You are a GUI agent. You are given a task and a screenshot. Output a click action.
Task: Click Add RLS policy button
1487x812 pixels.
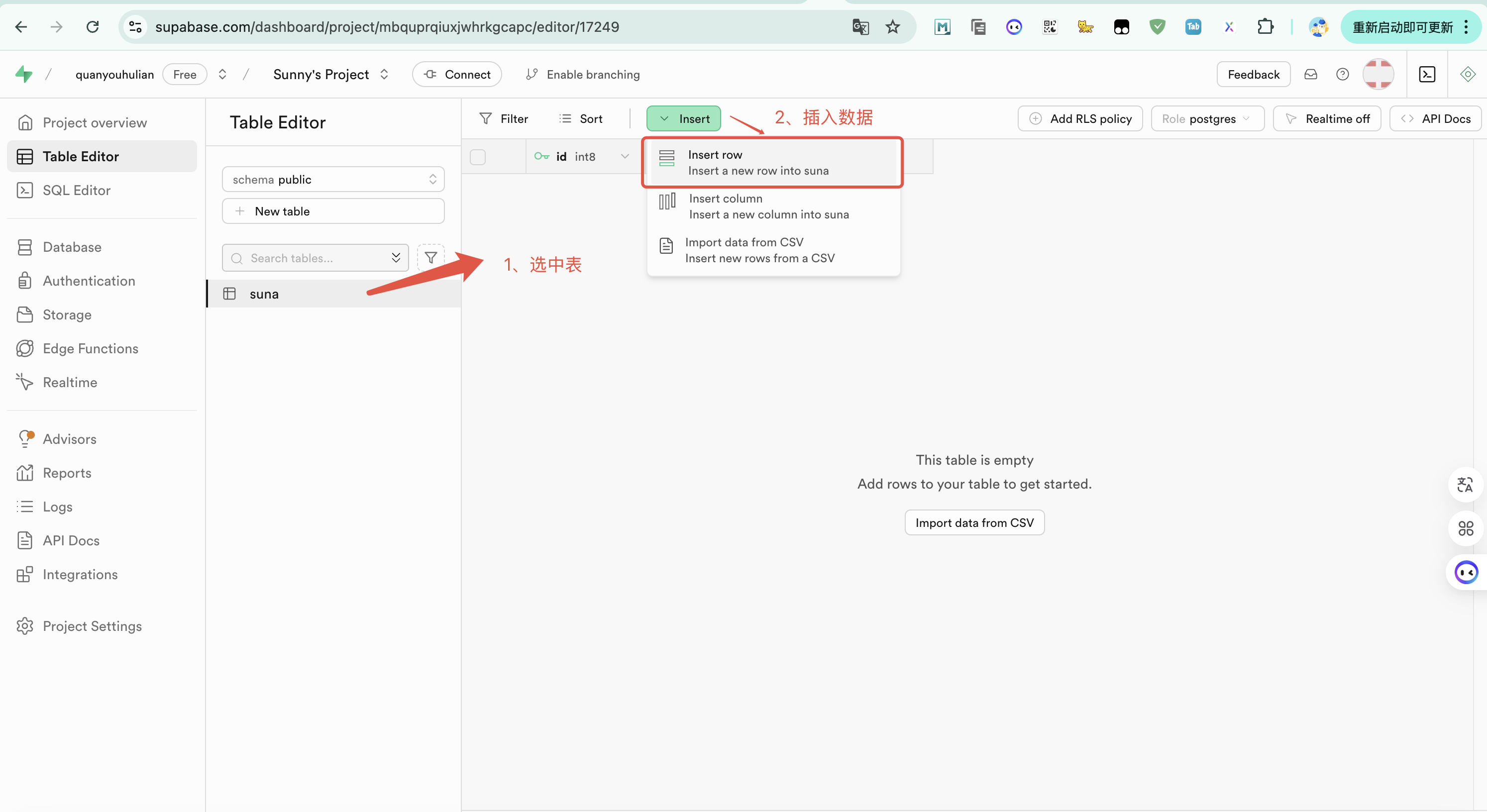coord(1080,119)
